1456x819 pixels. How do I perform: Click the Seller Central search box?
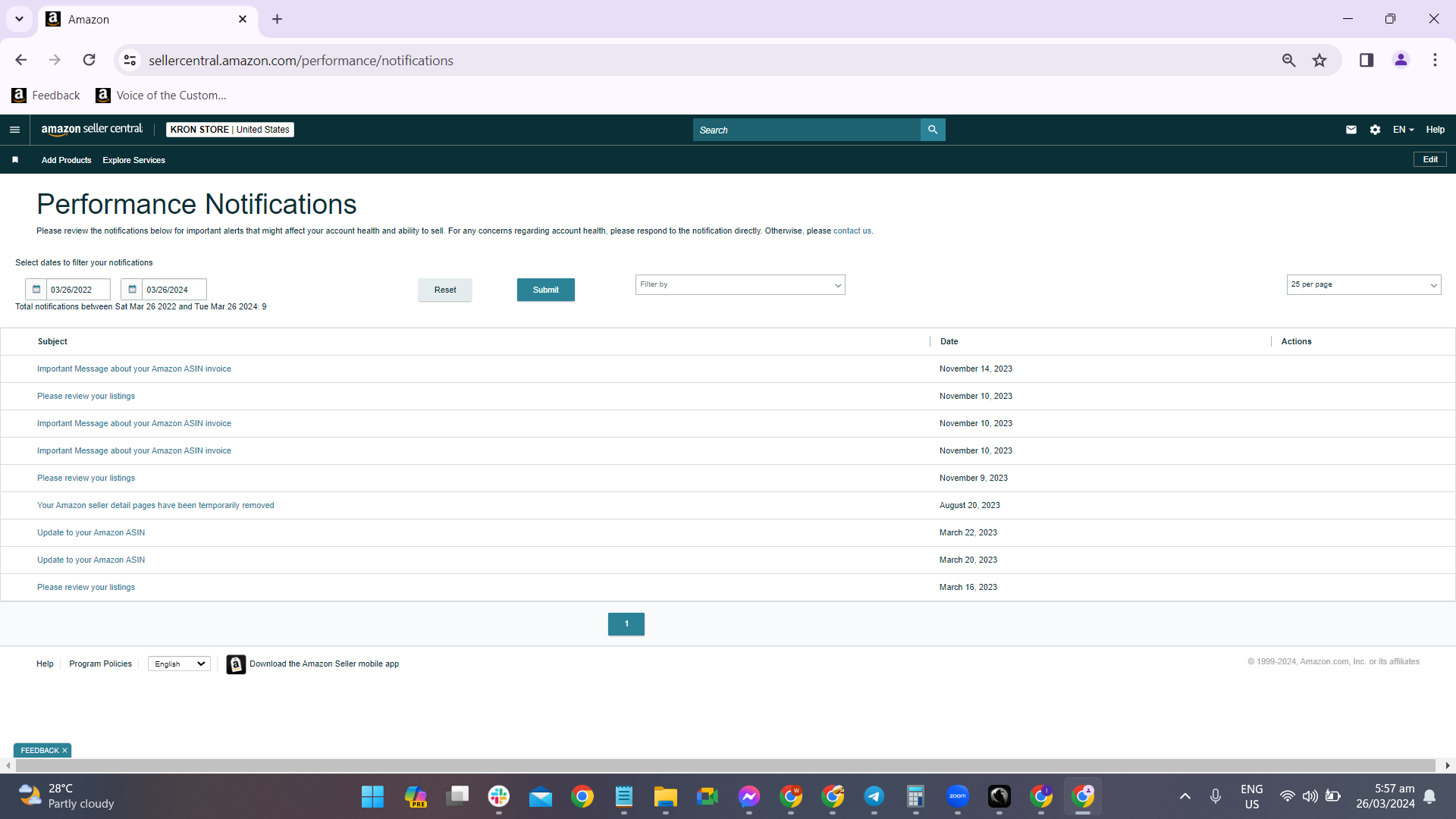[807, 130]
